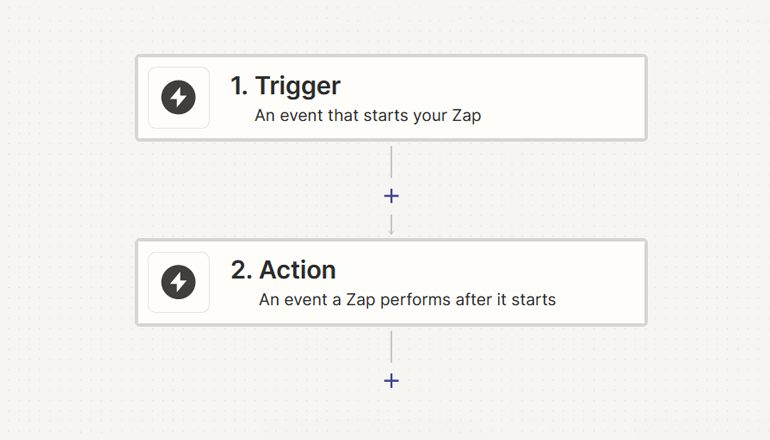770x440 pixels.
Task: Open the '2. Action' step heading
Action: pos(283,270)
